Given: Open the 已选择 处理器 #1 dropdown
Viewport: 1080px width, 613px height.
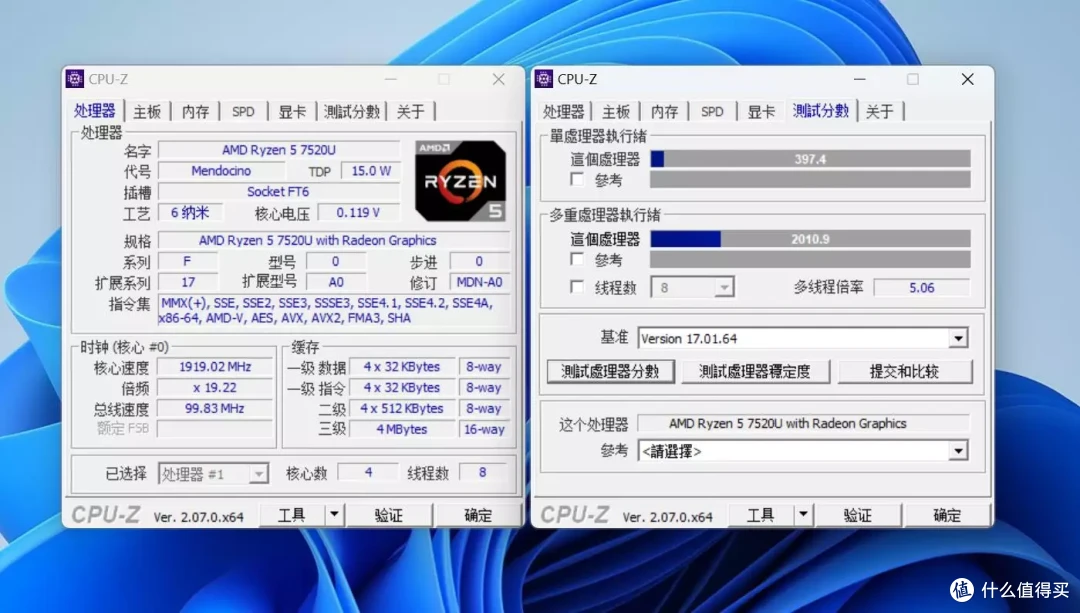Looking at the screenshot, I should [x=258, y=474].
